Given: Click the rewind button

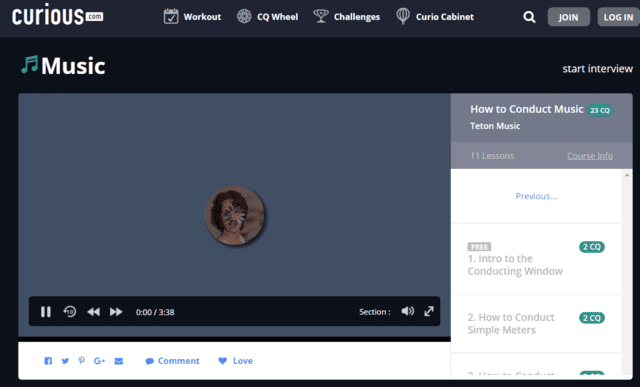Looking at the screenshot, I should pos(93,312).
